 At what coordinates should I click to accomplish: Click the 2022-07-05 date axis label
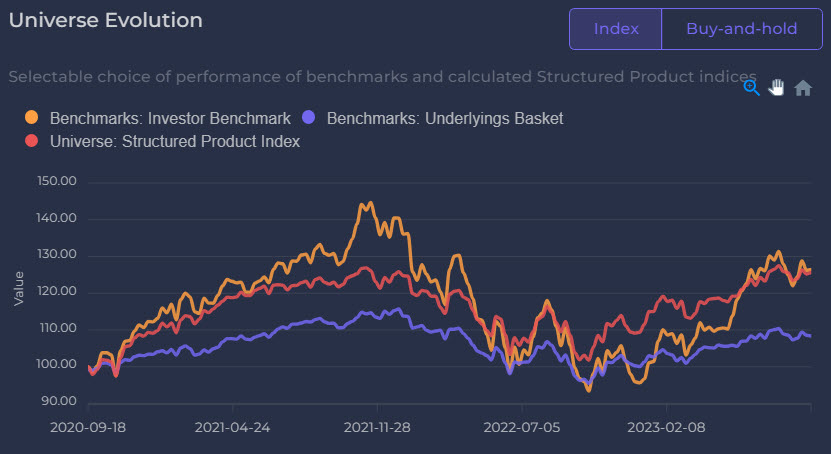[522, 427]
